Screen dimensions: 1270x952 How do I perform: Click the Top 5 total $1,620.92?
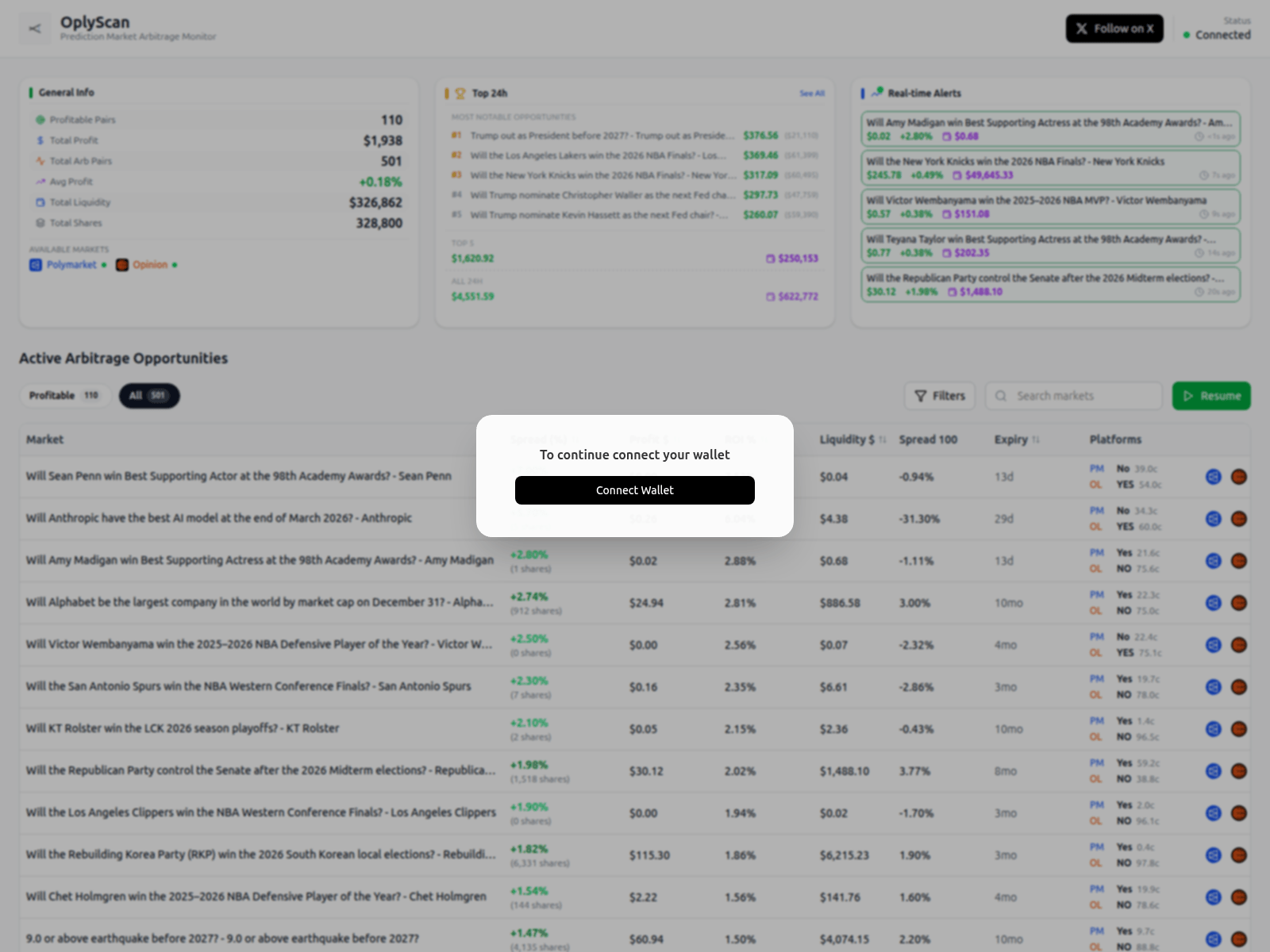(x=472, y=259)
